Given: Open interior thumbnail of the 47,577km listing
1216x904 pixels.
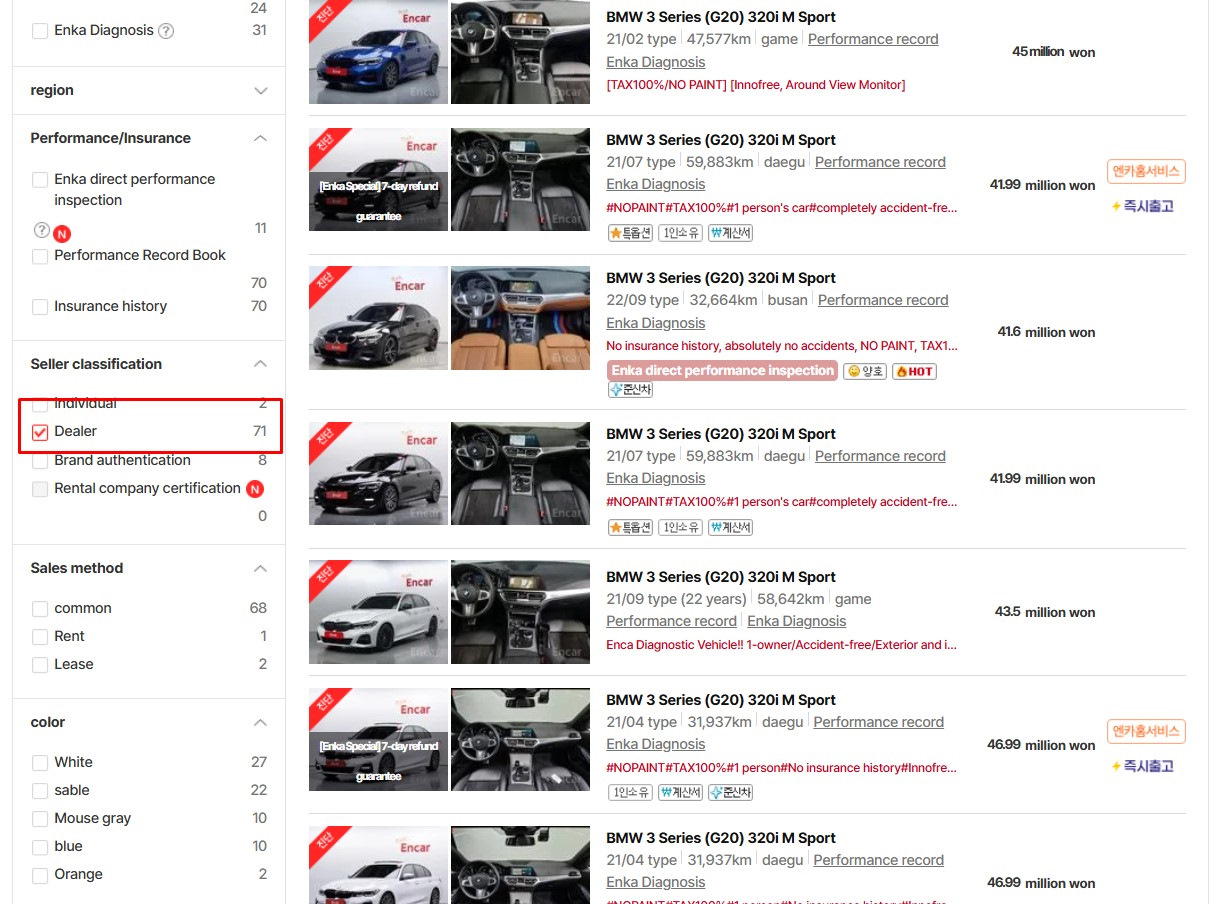Looking at the screenshot, I should (x=520, y=52).
